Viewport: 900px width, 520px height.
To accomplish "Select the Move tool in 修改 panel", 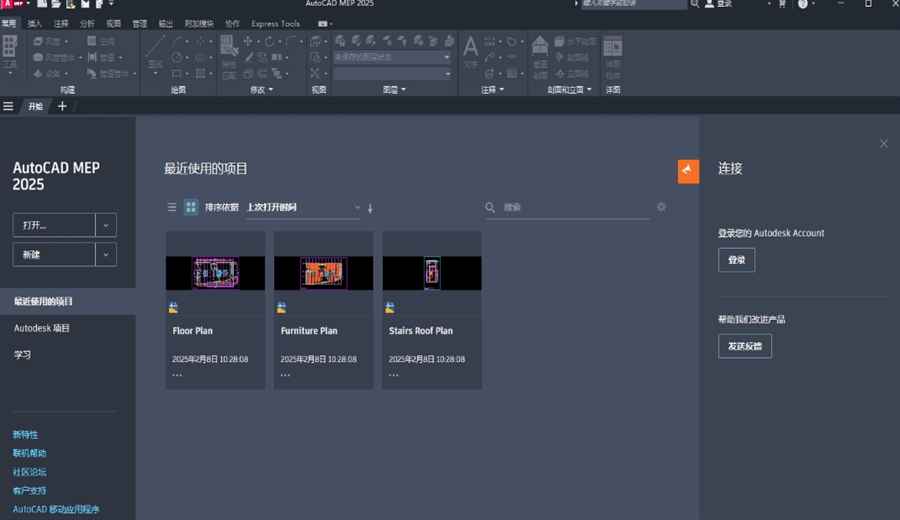I will 247,41.
